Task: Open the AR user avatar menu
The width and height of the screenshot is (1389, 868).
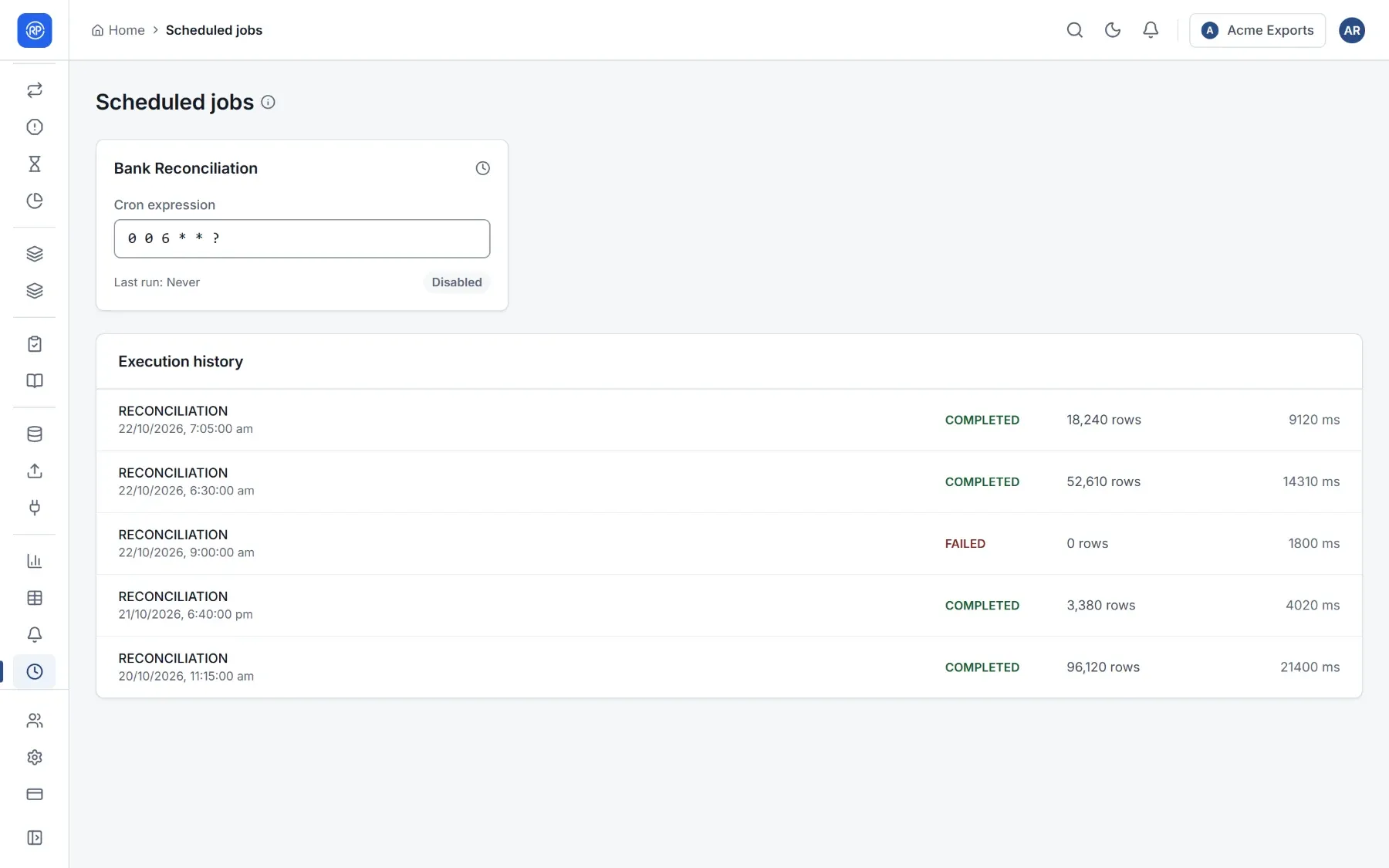Action: 1352,30
